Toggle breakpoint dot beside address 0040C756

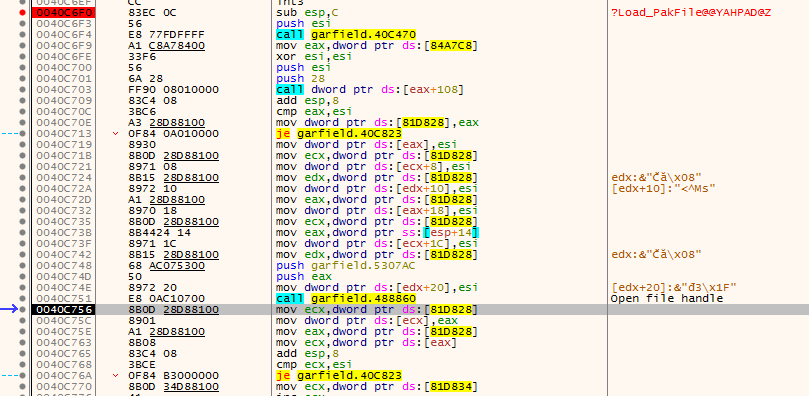[22, 309]
